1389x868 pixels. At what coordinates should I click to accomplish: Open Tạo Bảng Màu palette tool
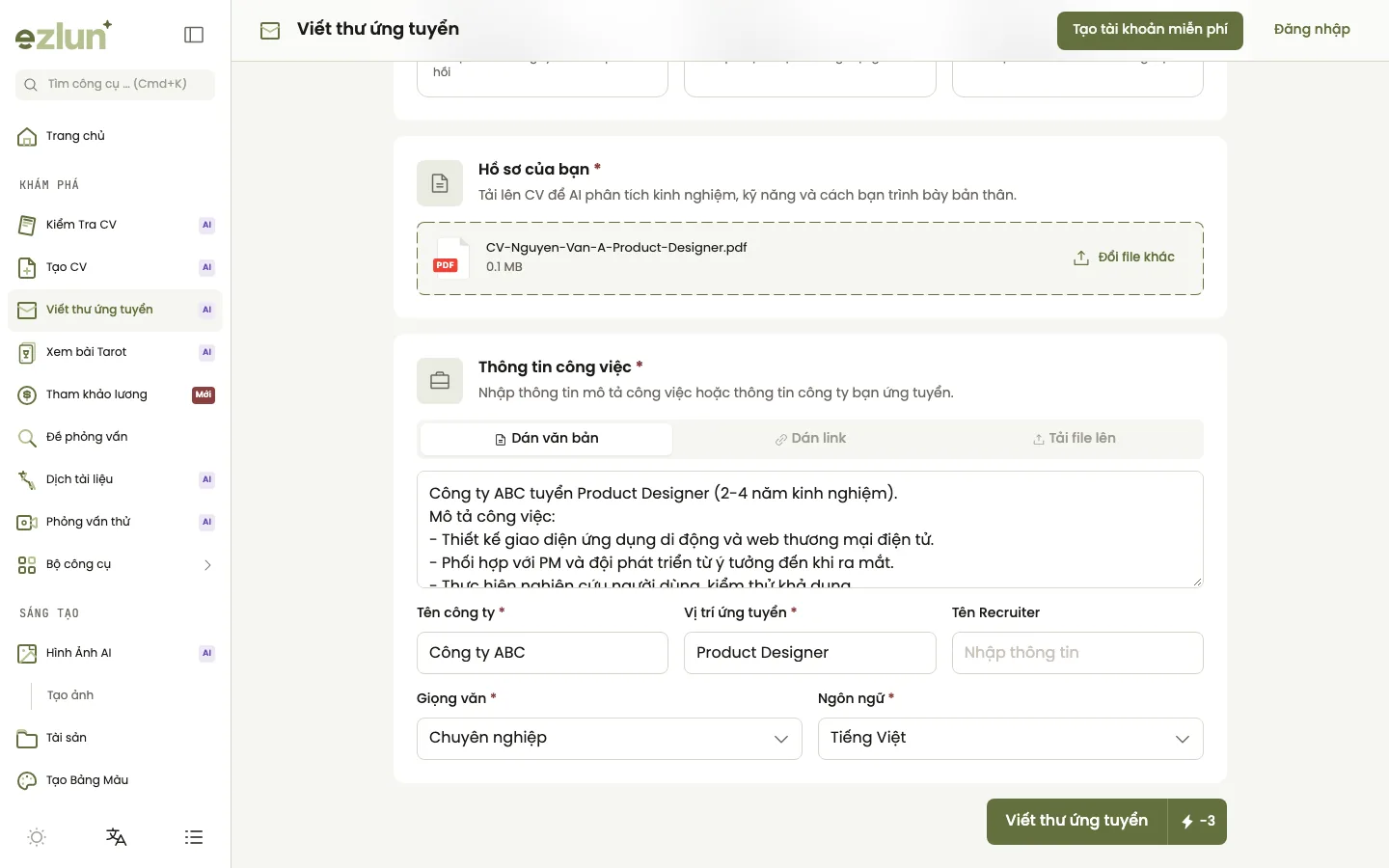[115, 780]
